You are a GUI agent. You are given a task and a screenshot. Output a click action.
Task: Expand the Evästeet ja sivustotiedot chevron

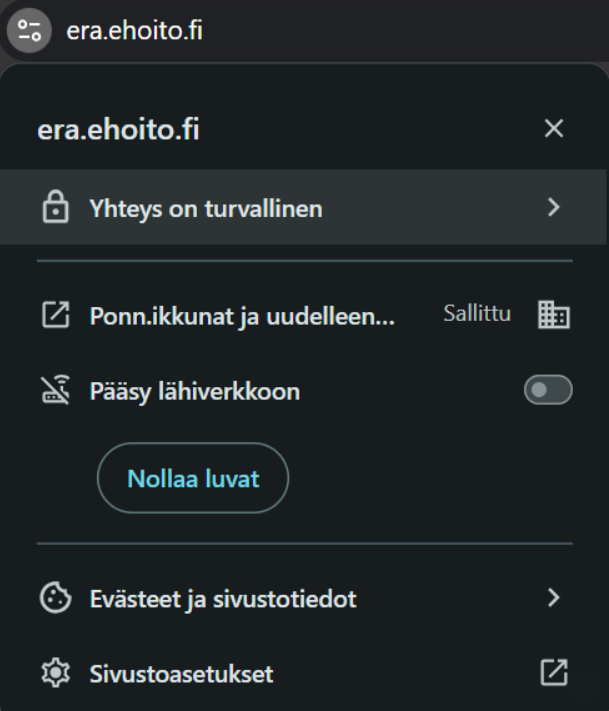[x=553, y=599]
